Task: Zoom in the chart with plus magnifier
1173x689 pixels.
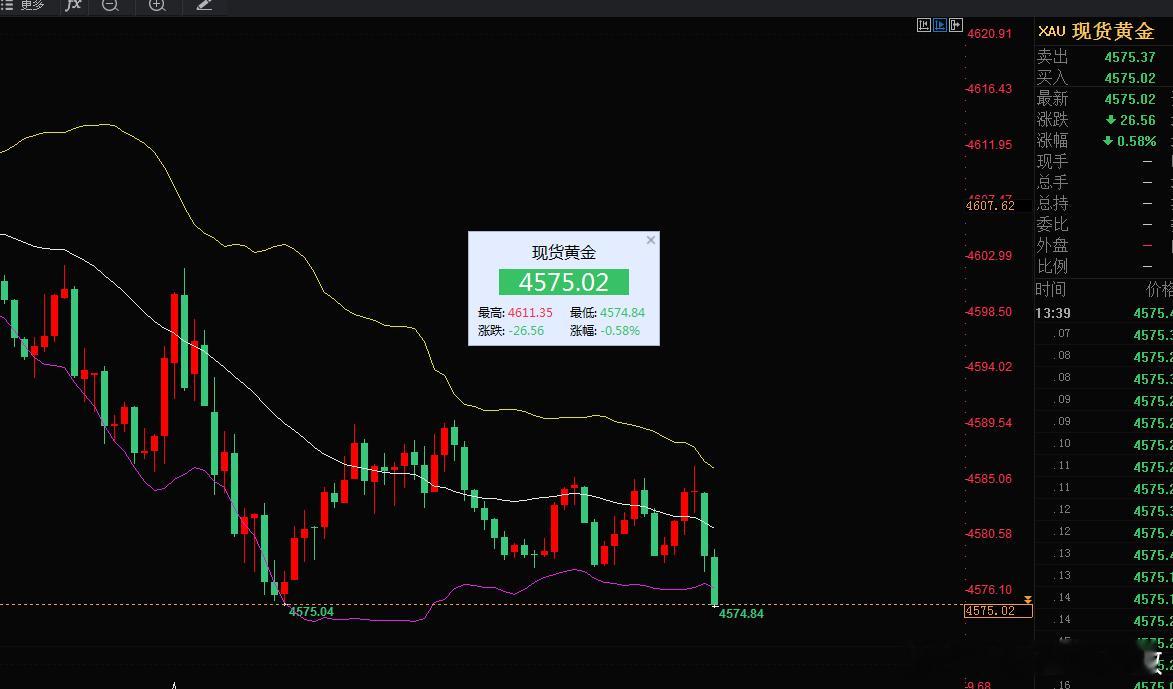Action: [x=157, y=5]
